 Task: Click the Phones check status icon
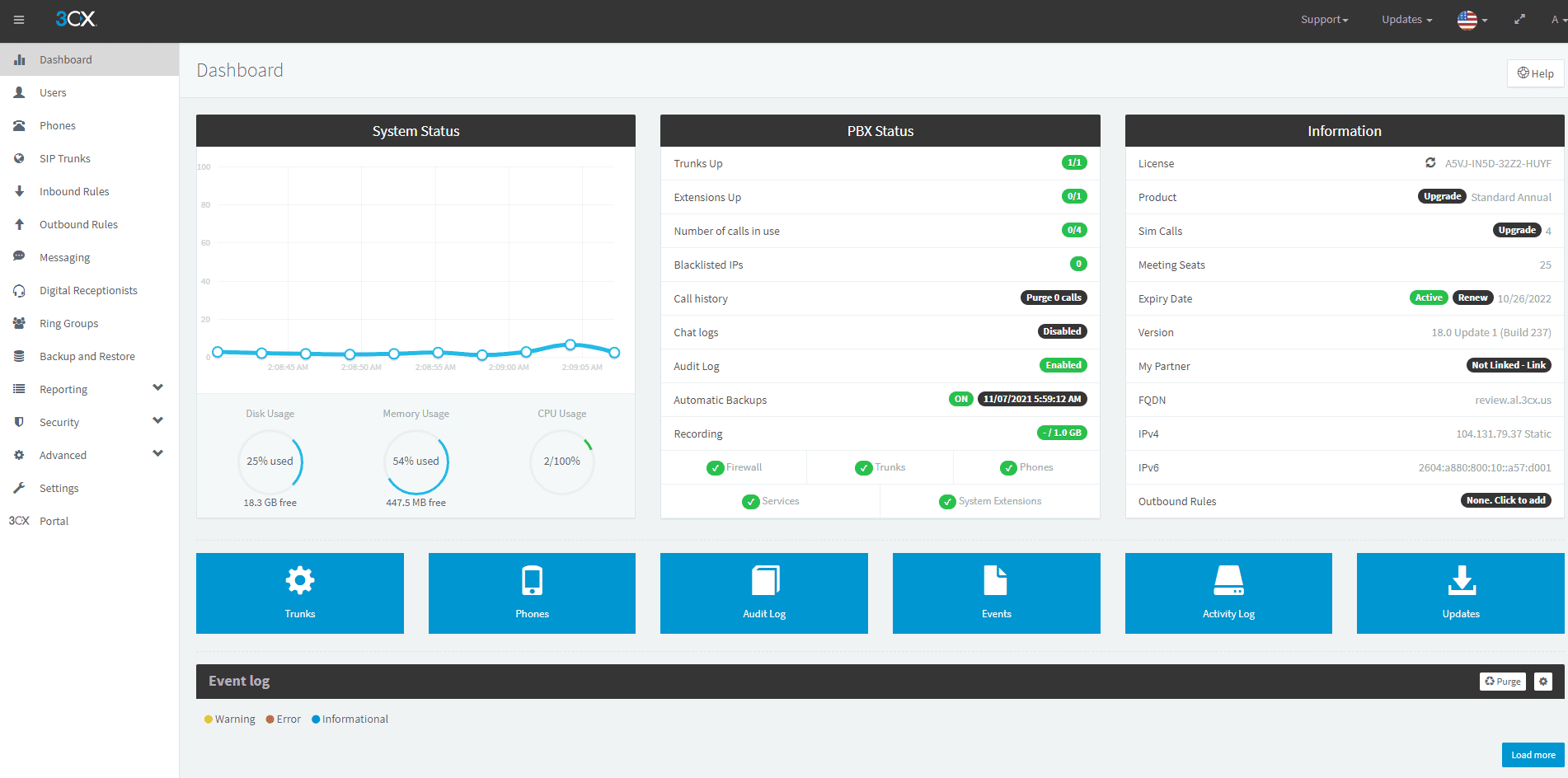pyautogui.click(x=1008, y=468)
